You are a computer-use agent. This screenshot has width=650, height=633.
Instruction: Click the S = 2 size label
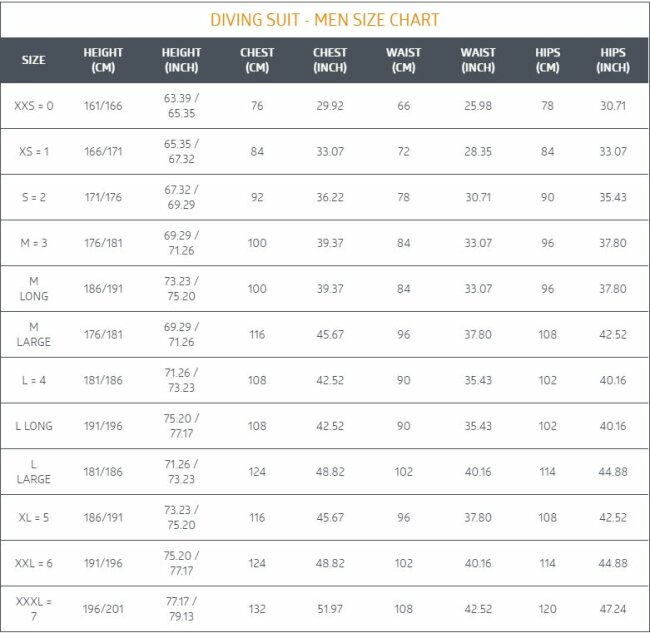pos(34,197)
